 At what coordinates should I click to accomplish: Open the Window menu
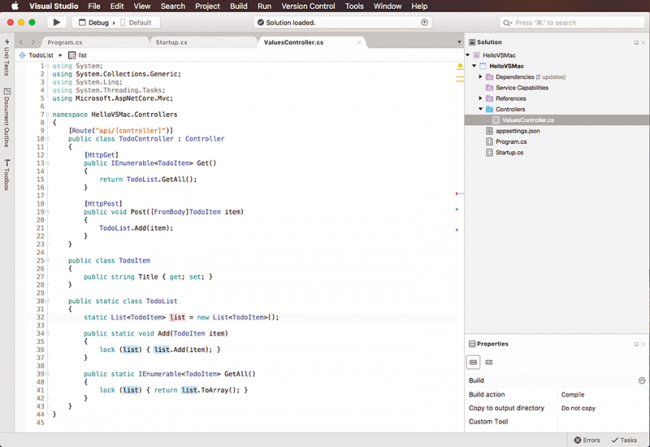pyautogui.click(x=387, y=6)
